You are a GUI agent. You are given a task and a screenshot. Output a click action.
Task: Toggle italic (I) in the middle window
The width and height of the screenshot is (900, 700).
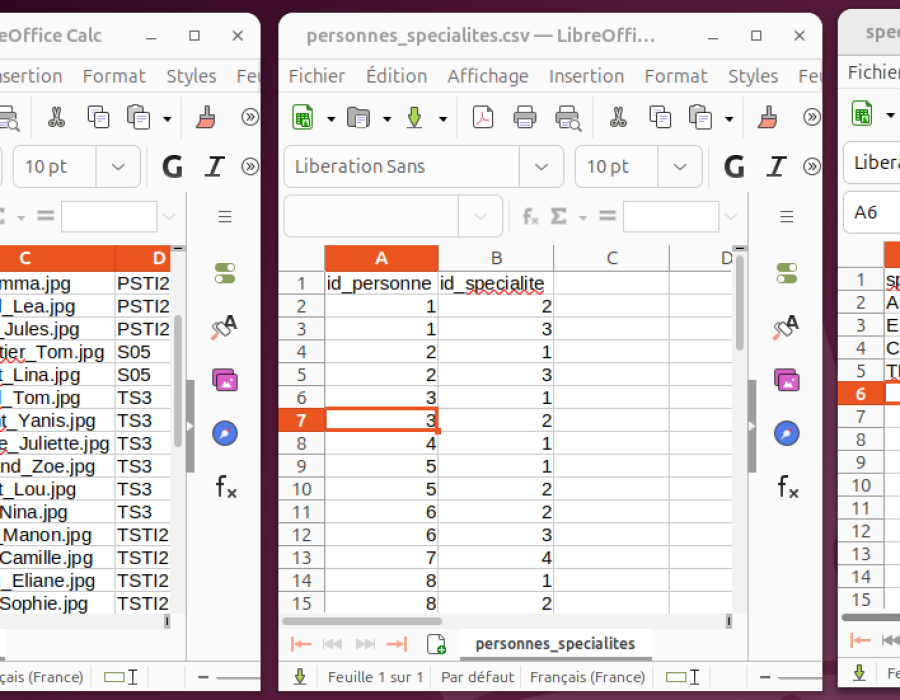click(x=776, y=167)
